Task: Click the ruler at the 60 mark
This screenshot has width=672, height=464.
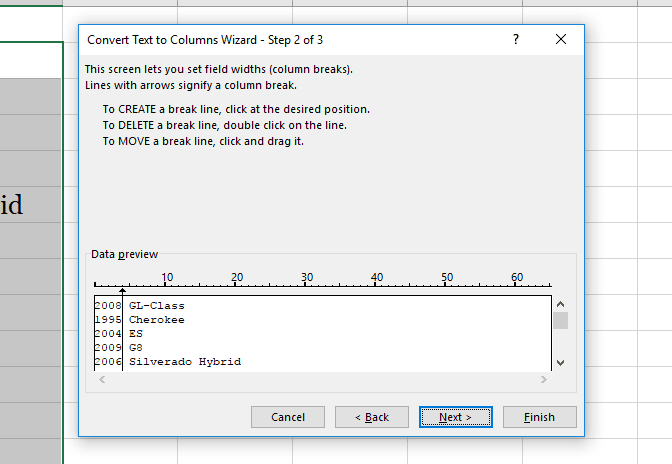Action: click(517, 284)
